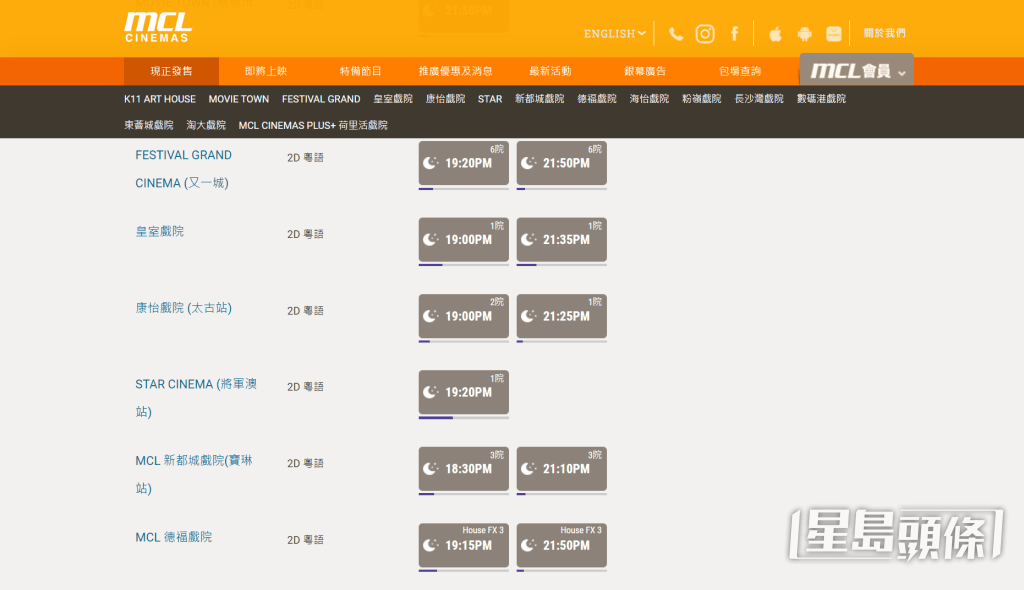Go to 德福戲院 in dark cinema bar
1024x590 pixels.
(x=597, y=99)
